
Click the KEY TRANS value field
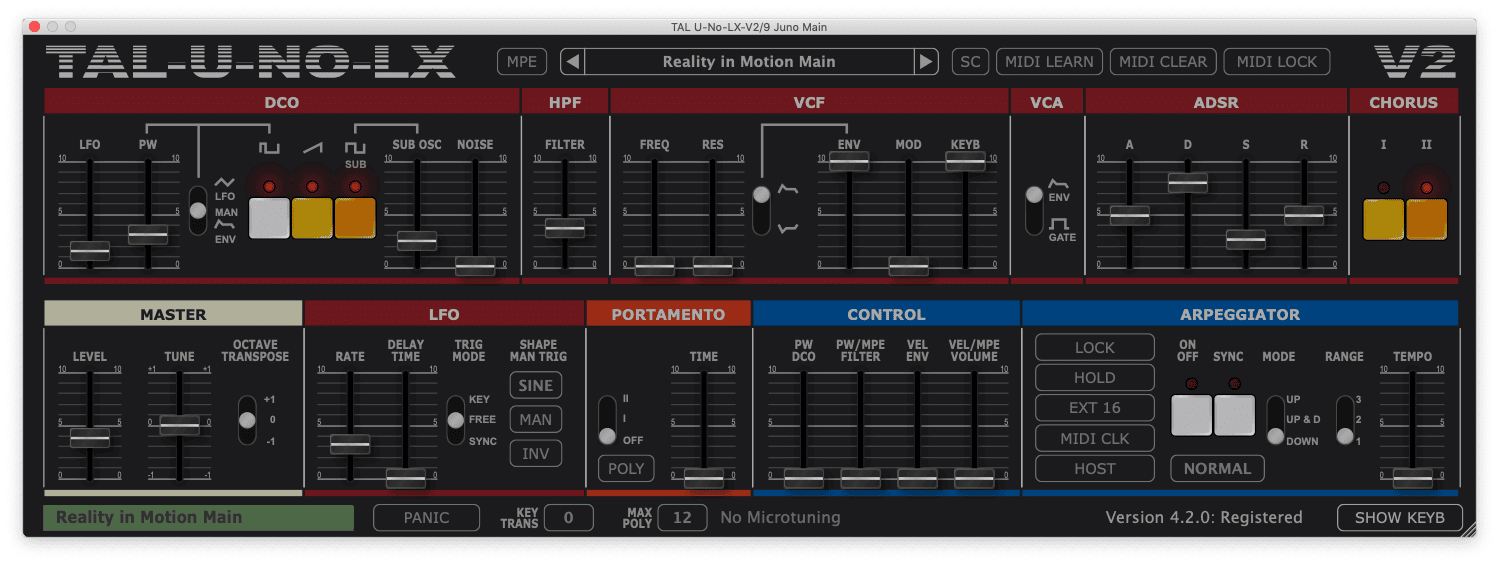click(568, 518)
